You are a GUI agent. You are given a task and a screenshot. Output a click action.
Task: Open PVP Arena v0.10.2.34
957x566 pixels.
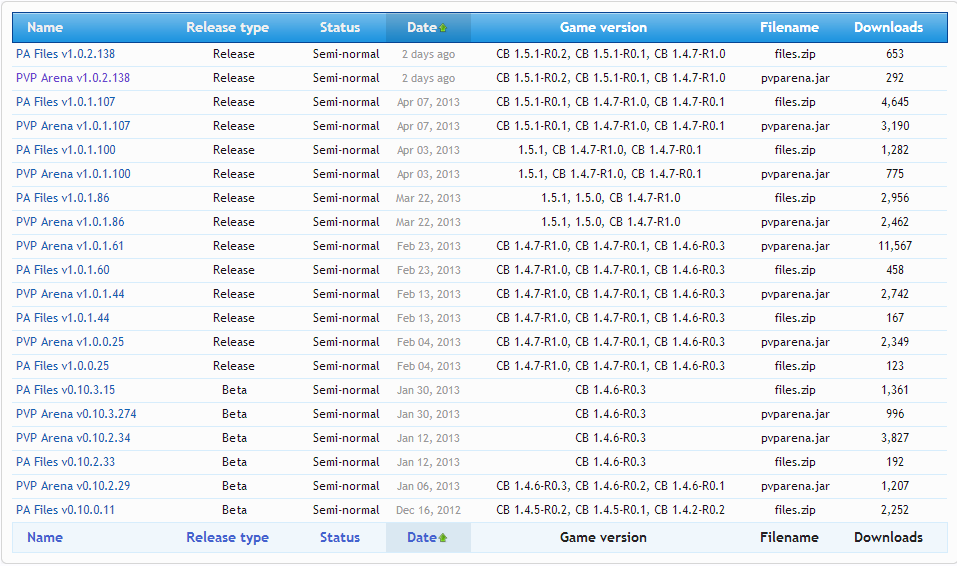point(73,438)
